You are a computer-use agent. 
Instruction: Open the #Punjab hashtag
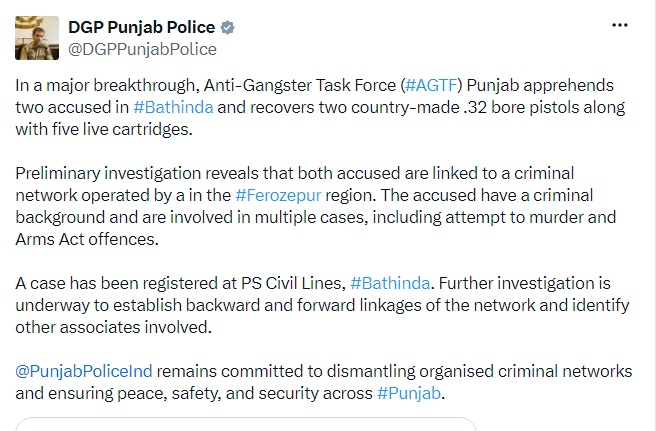click(x=409, y=393)
